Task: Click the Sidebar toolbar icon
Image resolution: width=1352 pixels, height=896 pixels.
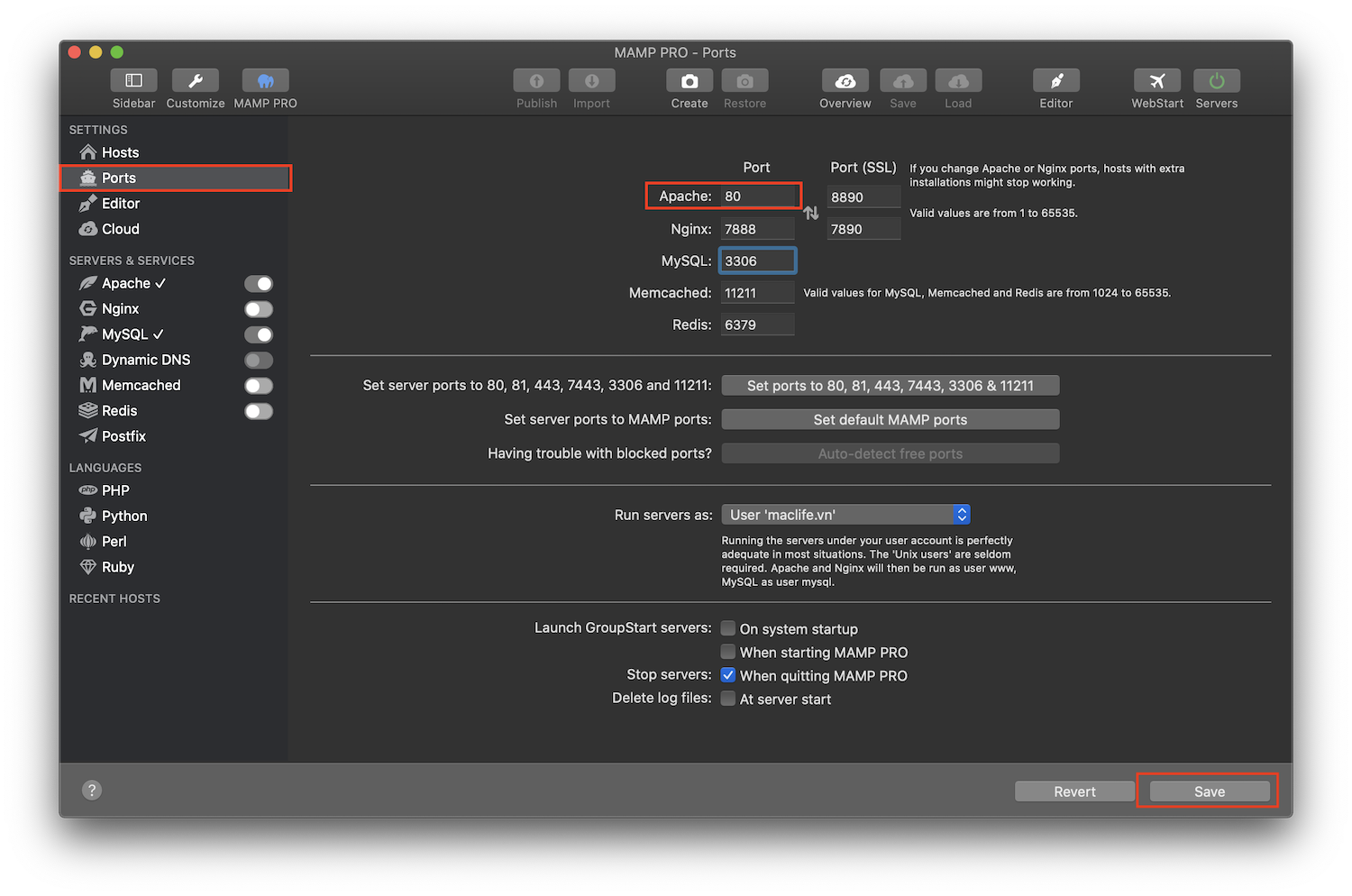Action: pos(133,81)
